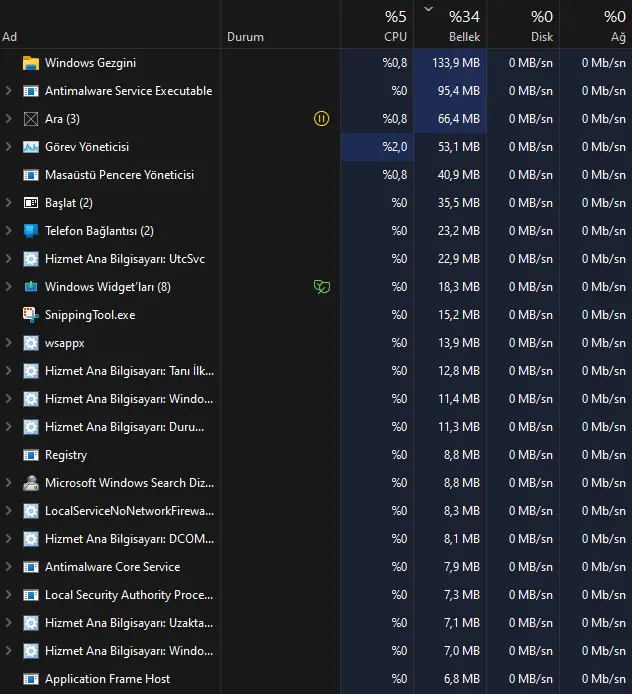632x694 pixels.
Task: Sort by the Disk column header
Action: 523,24
